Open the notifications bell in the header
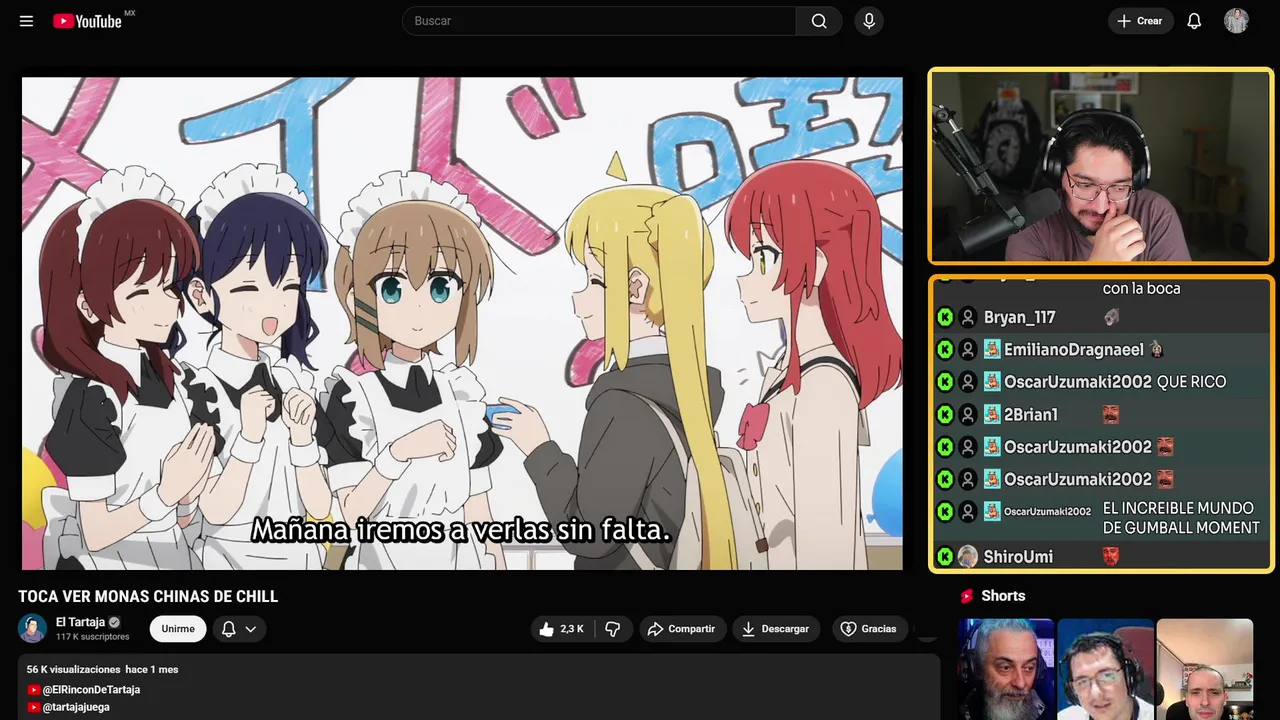 pos(1194,21)
